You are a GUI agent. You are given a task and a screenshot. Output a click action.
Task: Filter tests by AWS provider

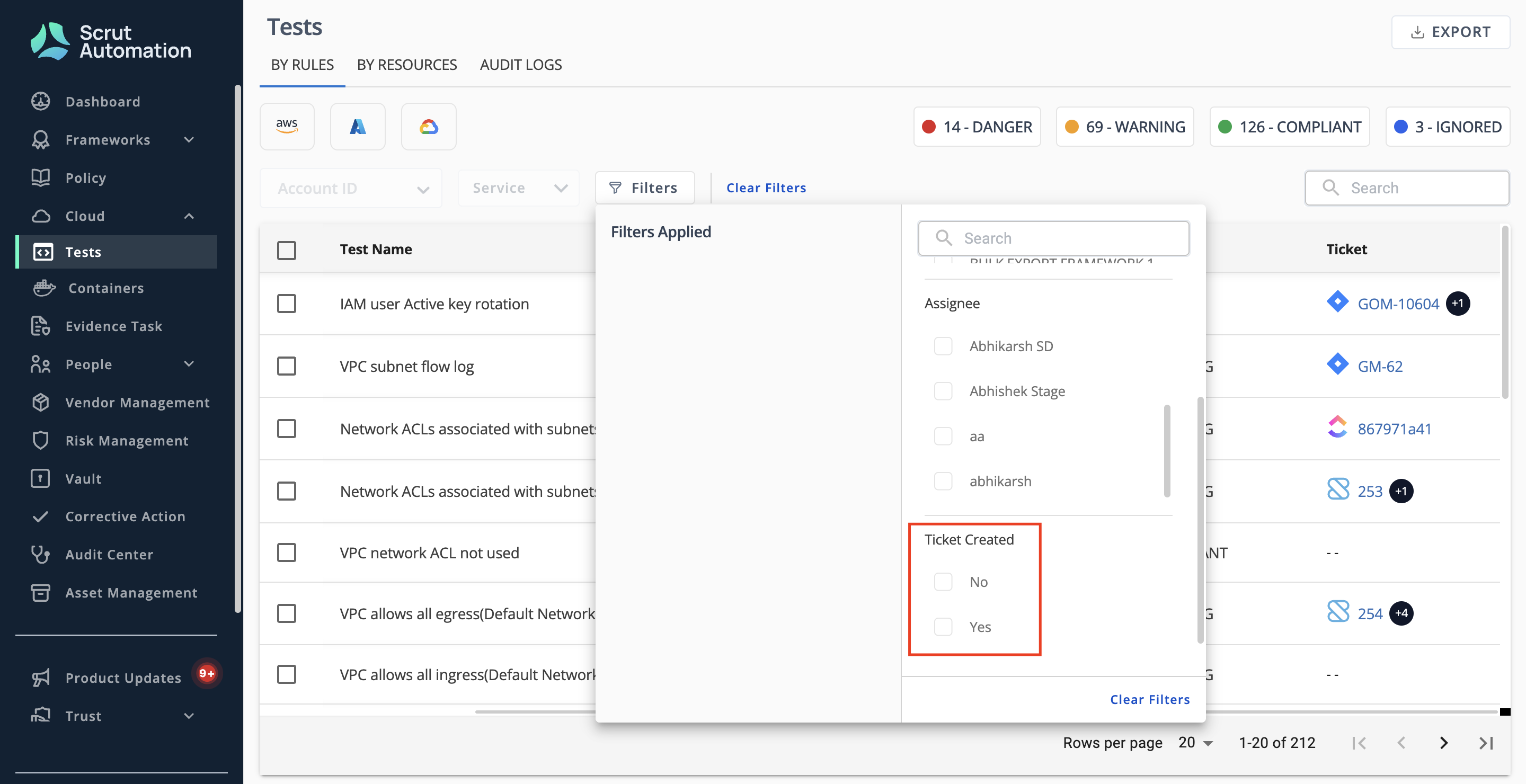click(x=287, y=126)
